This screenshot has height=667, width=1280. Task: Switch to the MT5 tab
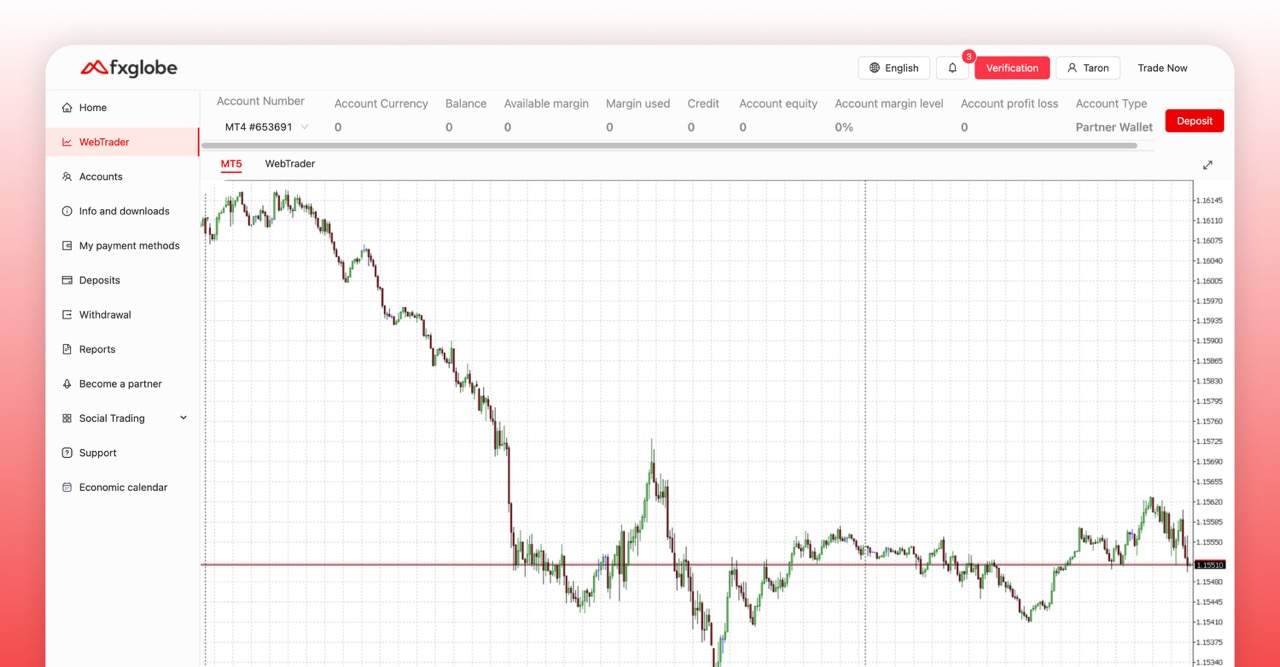(231, 164)
